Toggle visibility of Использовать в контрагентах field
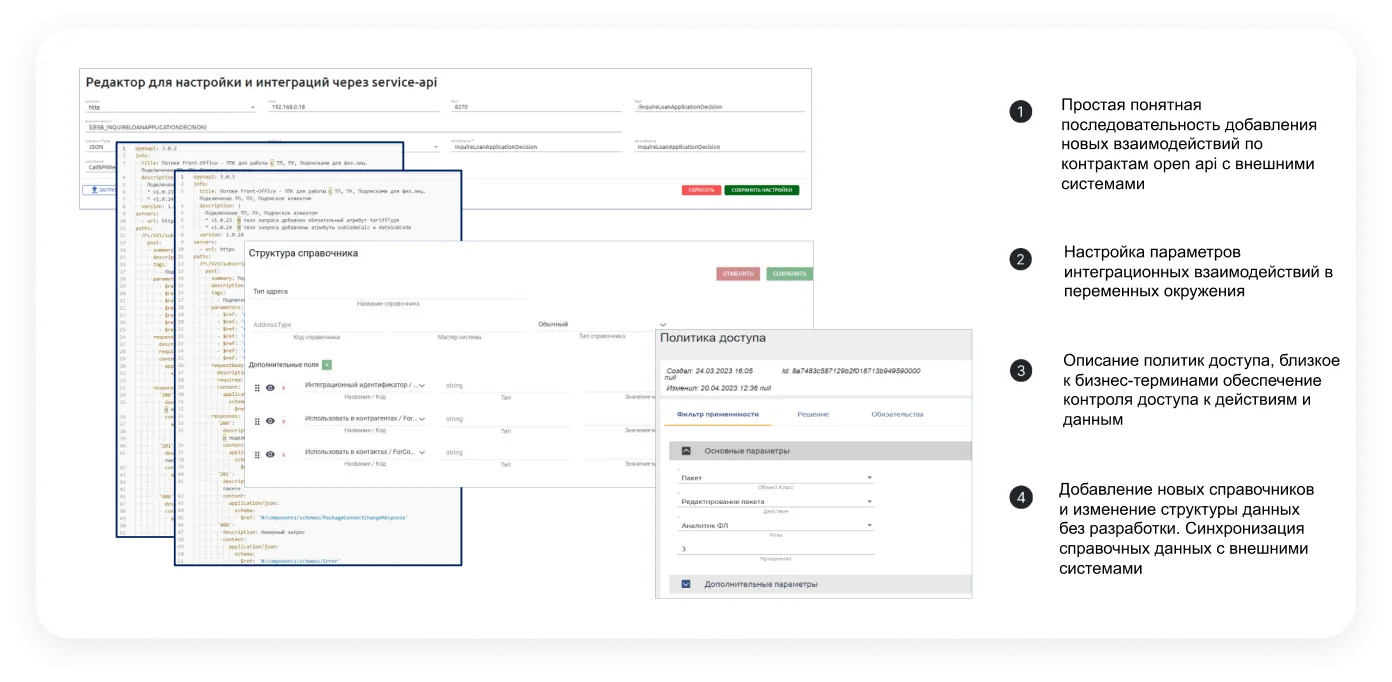Image resolution: width=1392 pixels, height=682 pixels. (270, 420)
